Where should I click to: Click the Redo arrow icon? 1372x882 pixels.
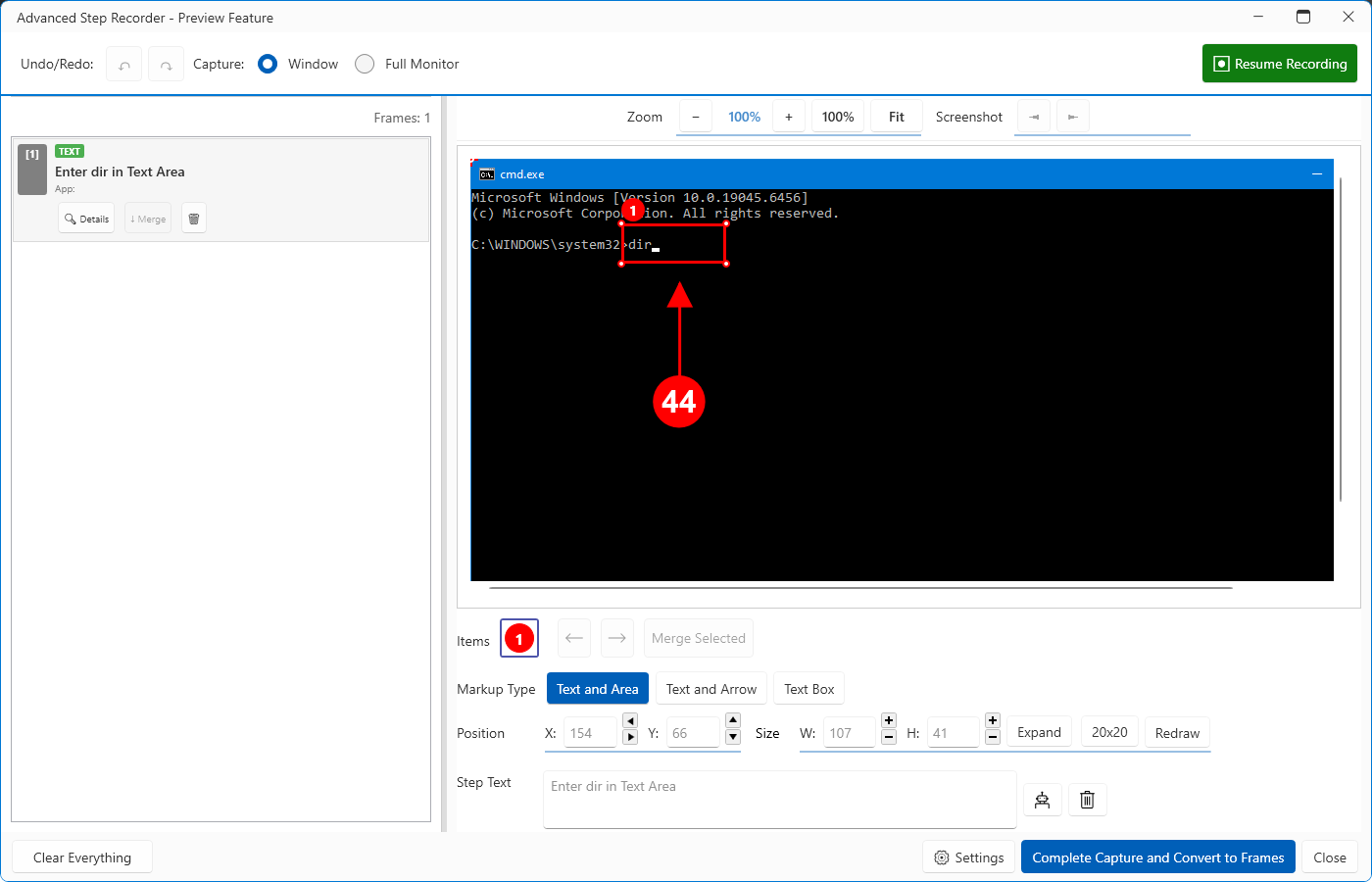tap(166, 65)
